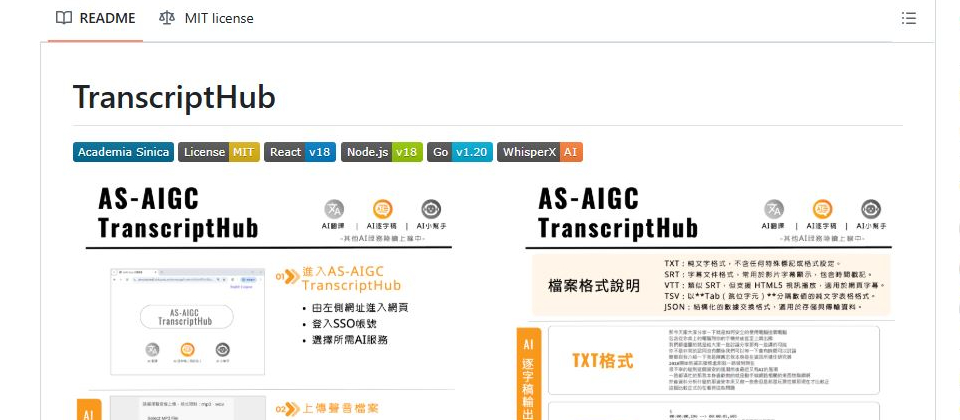960x420 pixels.
Task: Switch to the MIT license tab
Action: (206, 18)
